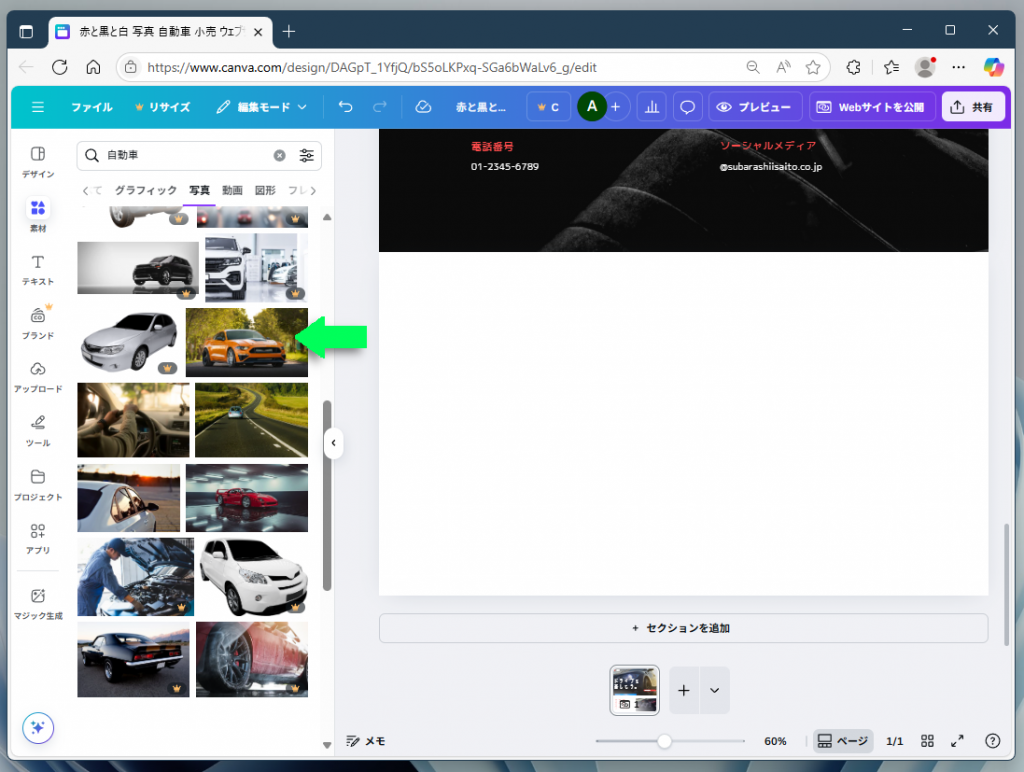Viewport: 1024px width, 772px height.
Task: Click the Add Section (セクションを追加) button
Action: click(x=683, y=628)
